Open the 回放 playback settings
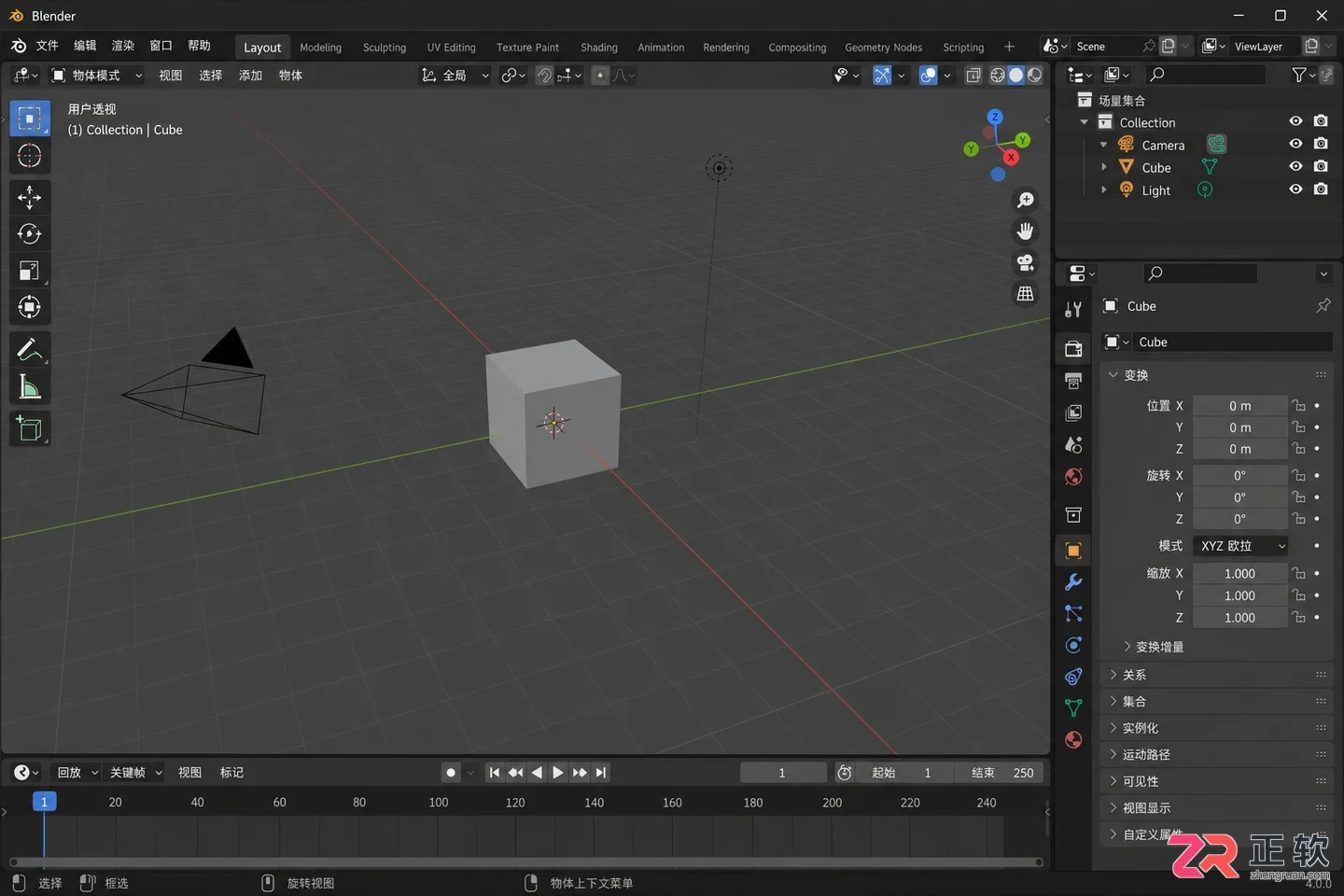Viewport: 1344px width, 896px height. (77, 773)
